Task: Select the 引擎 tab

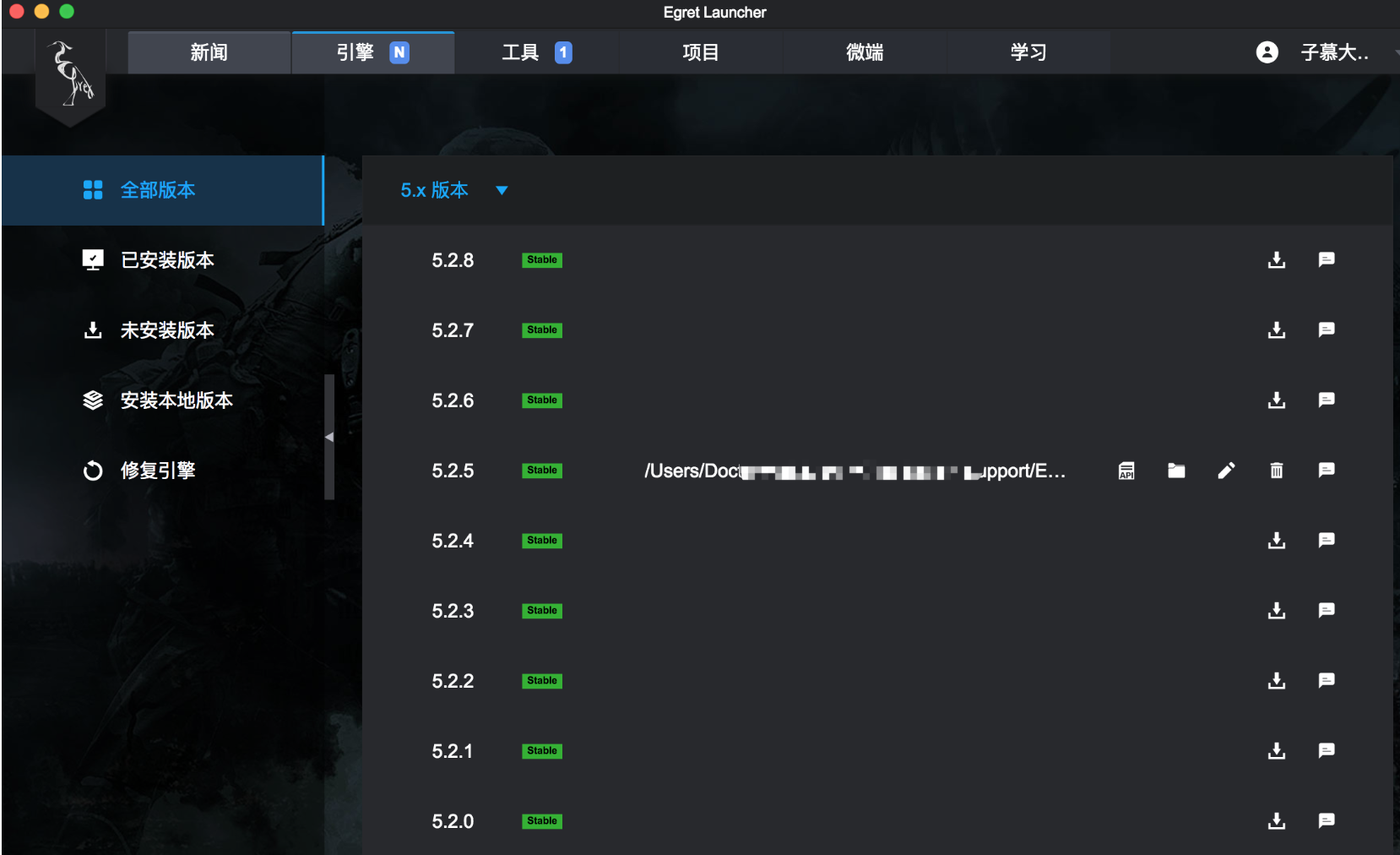Action: [373, 52]
